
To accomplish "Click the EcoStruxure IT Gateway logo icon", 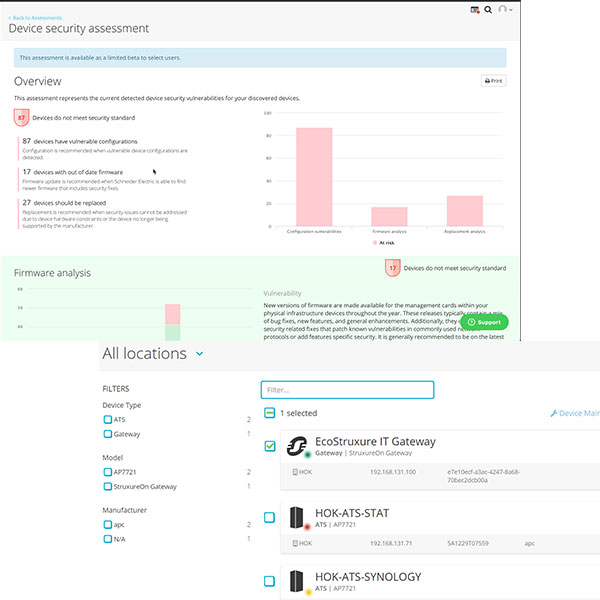I will tap(297, 446).
